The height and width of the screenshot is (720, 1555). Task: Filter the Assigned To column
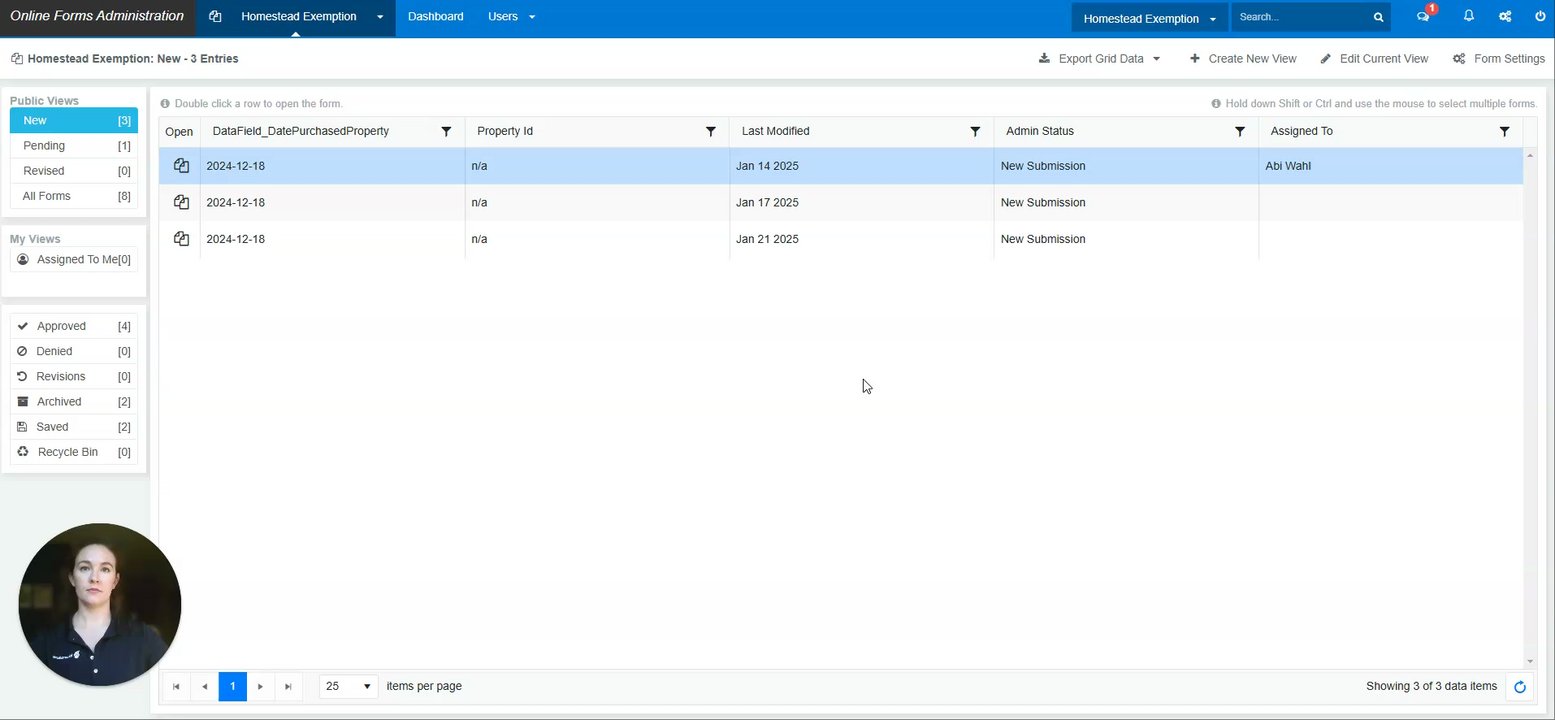pos(1504,131)
